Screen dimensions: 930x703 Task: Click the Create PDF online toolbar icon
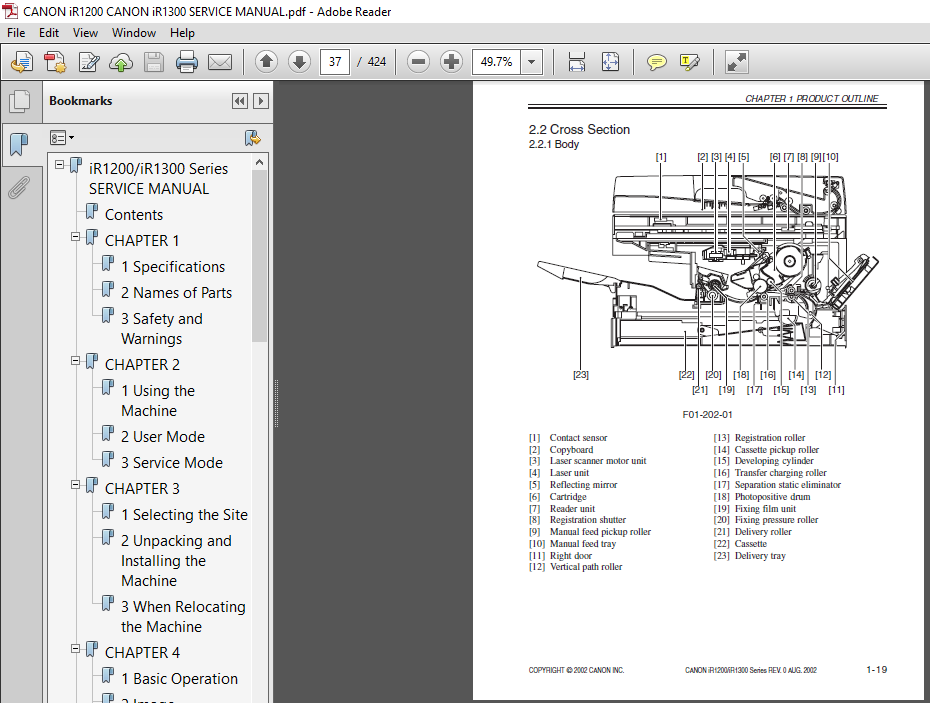coord(22,62)
